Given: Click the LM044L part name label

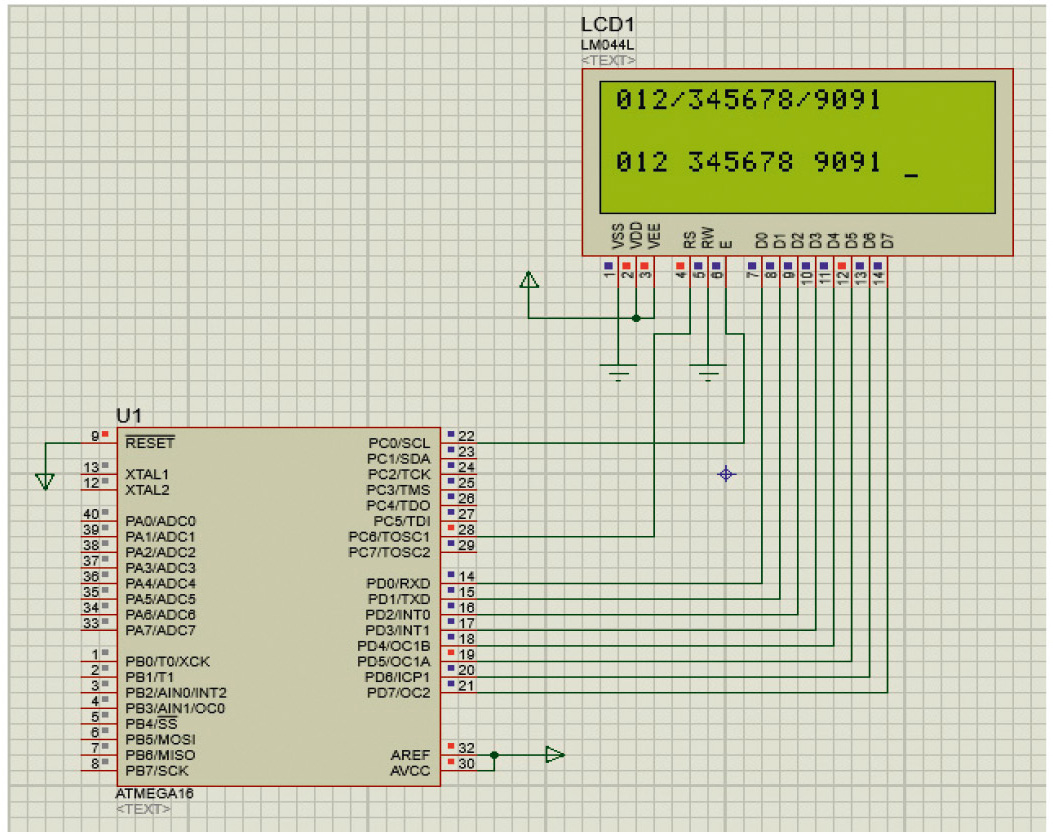Looking at the screenshot, I should pyautogui.click(x=606, y=45).
